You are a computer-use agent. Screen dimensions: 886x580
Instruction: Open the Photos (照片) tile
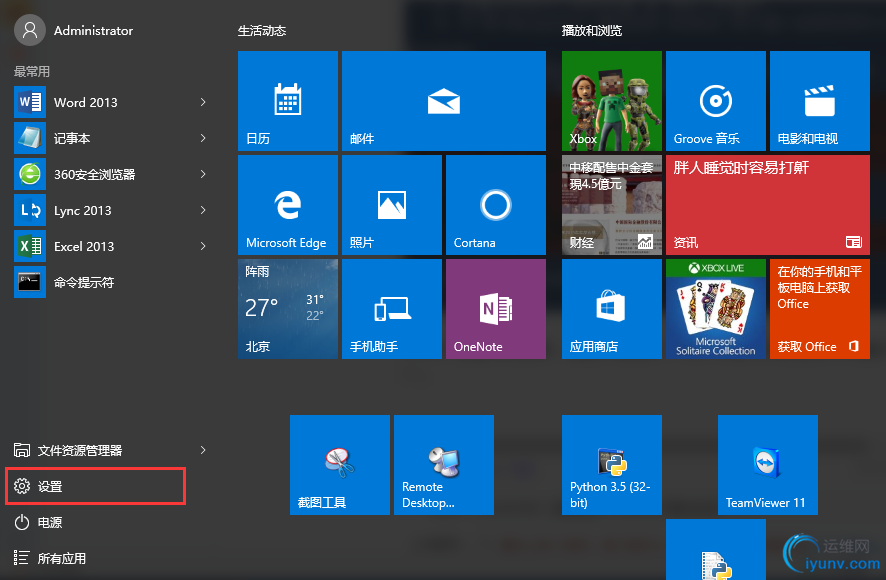coord(392,205)
